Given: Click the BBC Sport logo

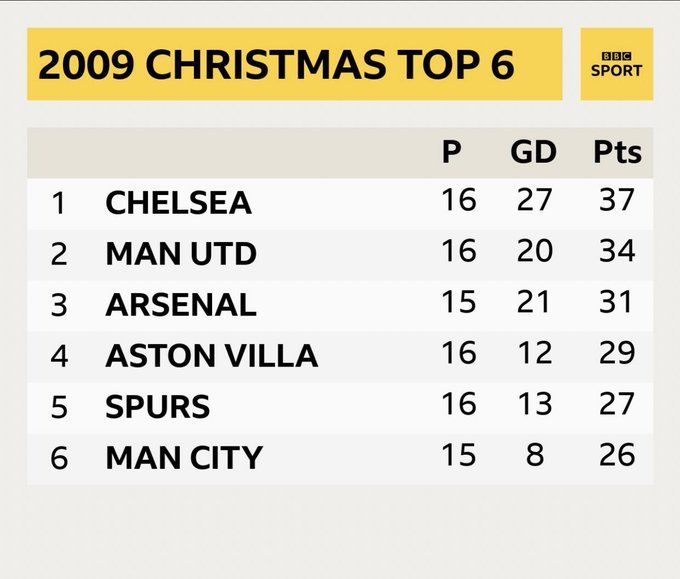Looking at the screenshot, I should pos(616,64).
